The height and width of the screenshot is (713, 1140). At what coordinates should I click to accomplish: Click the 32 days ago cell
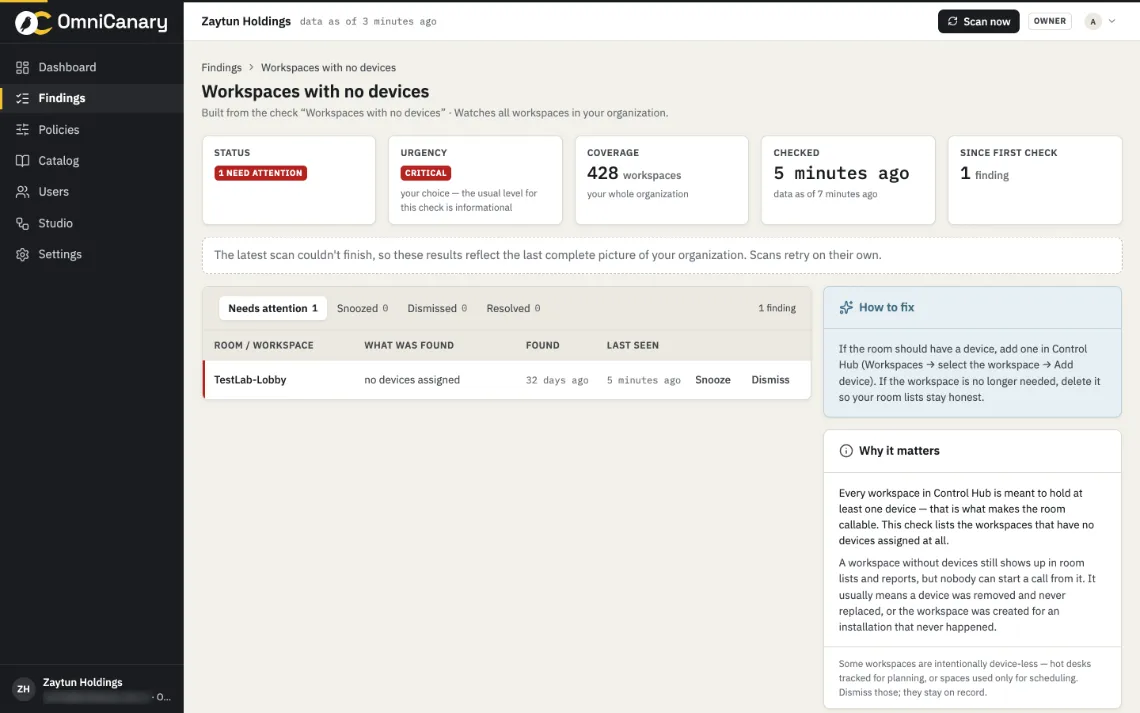tap(557, 380)
